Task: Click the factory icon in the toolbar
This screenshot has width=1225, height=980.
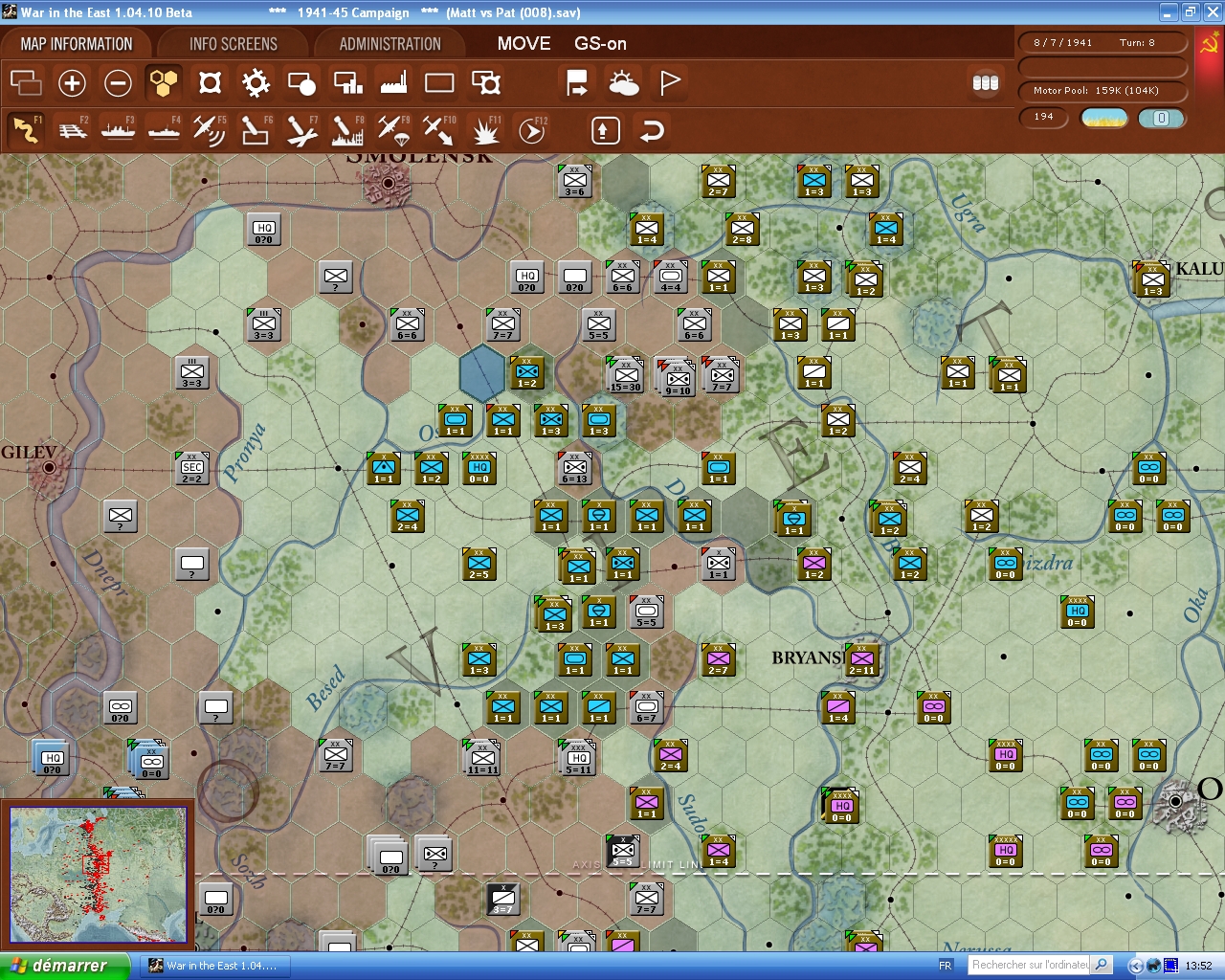Action: click(x=393, y=83)
